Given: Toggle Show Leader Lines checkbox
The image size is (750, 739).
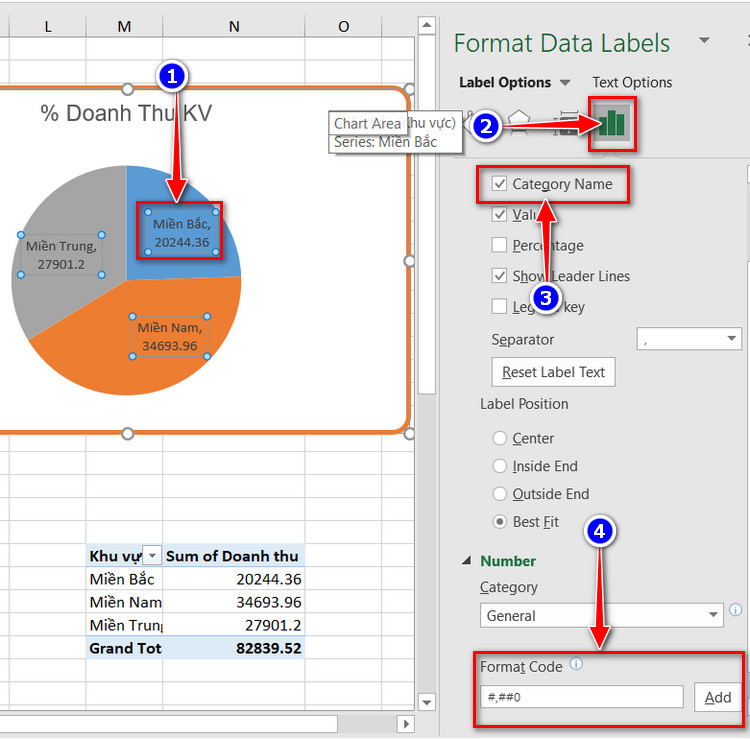Looking at the screenshot, I should (499, 276).
